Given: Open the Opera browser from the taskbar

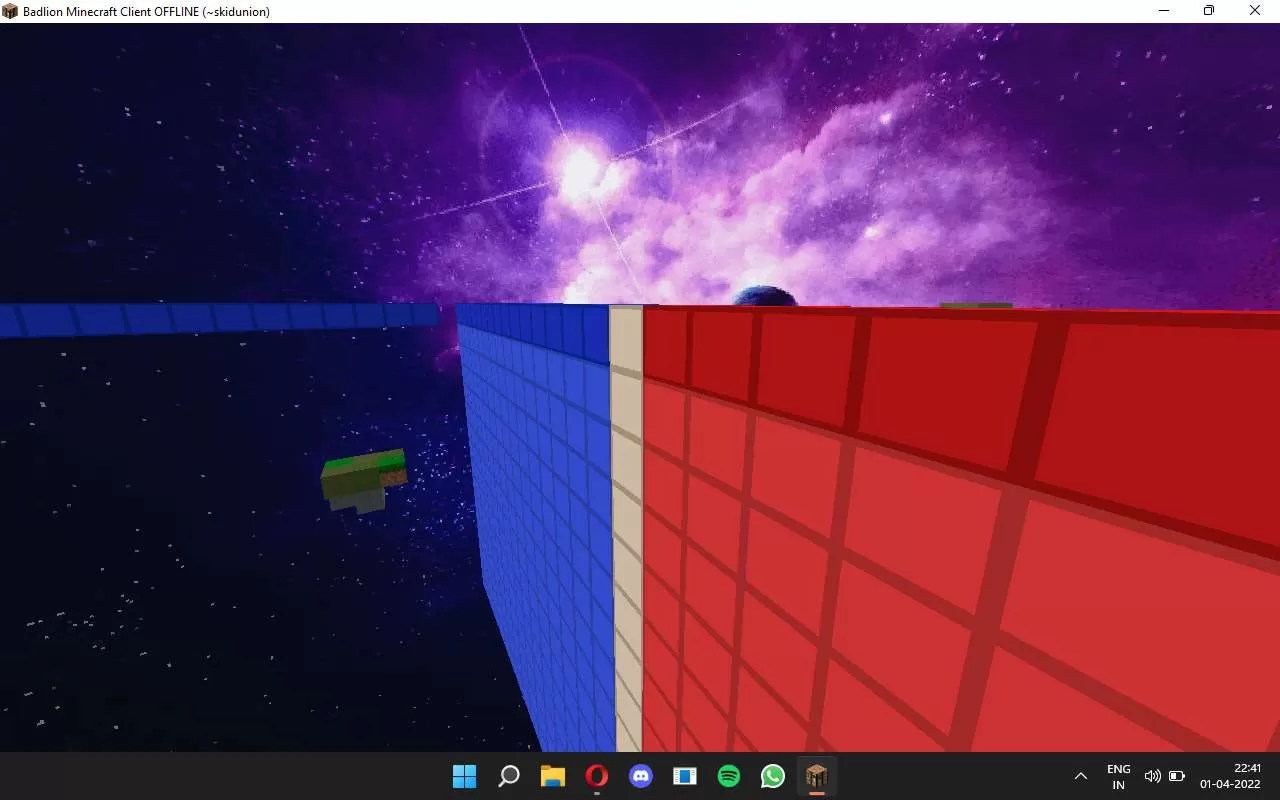Looking at the screenshot, I should [597, 776].
